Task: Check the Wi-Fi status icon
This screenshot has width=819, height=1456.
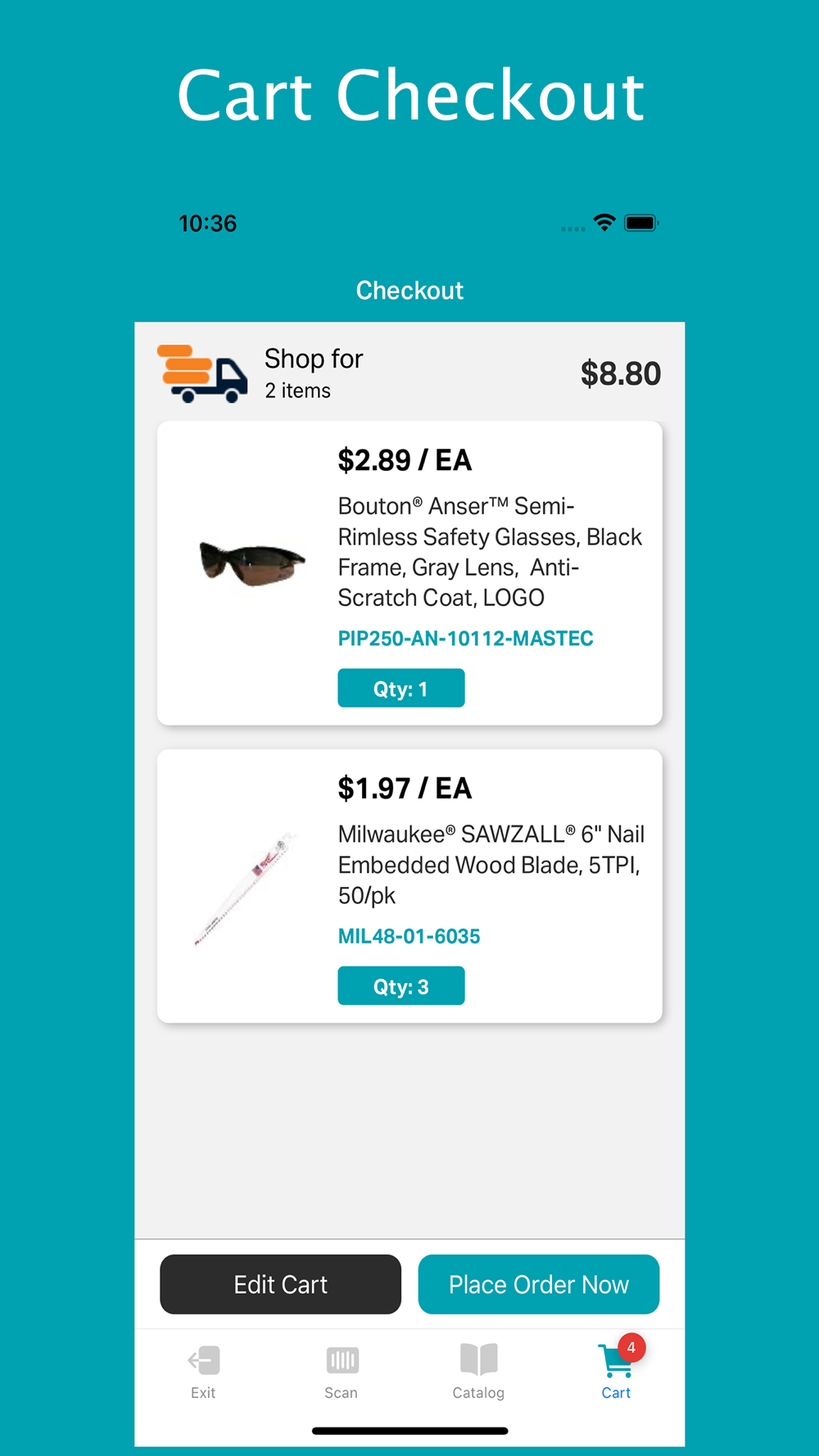Action: click(604, 223)
